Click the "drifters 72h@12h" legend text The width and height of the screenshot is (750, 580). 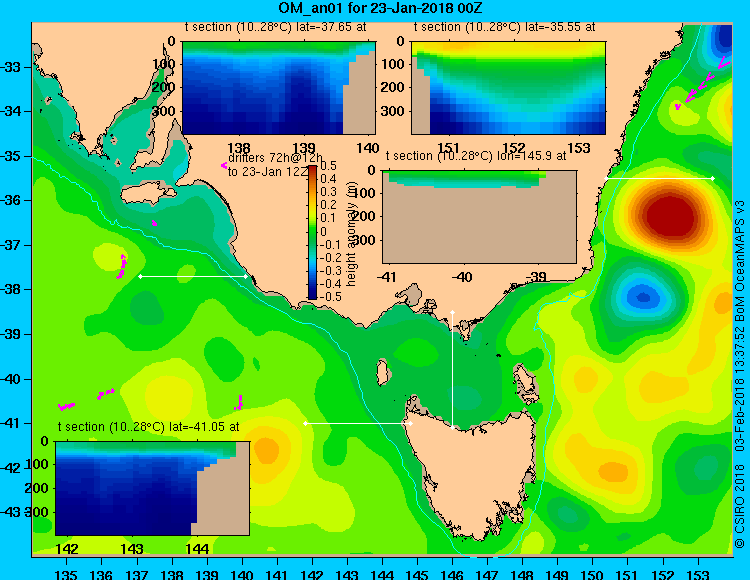pos(276,158)
